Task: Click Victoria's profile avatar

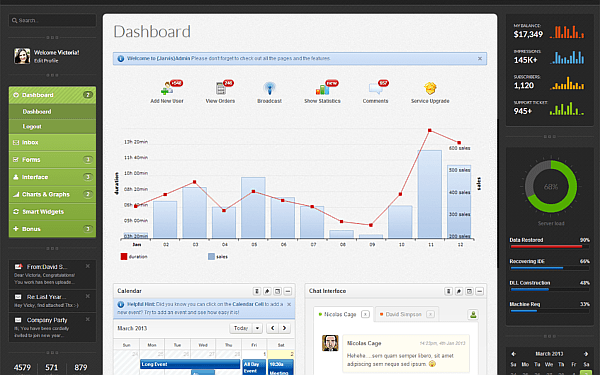Action: click(x=22, y=56)
